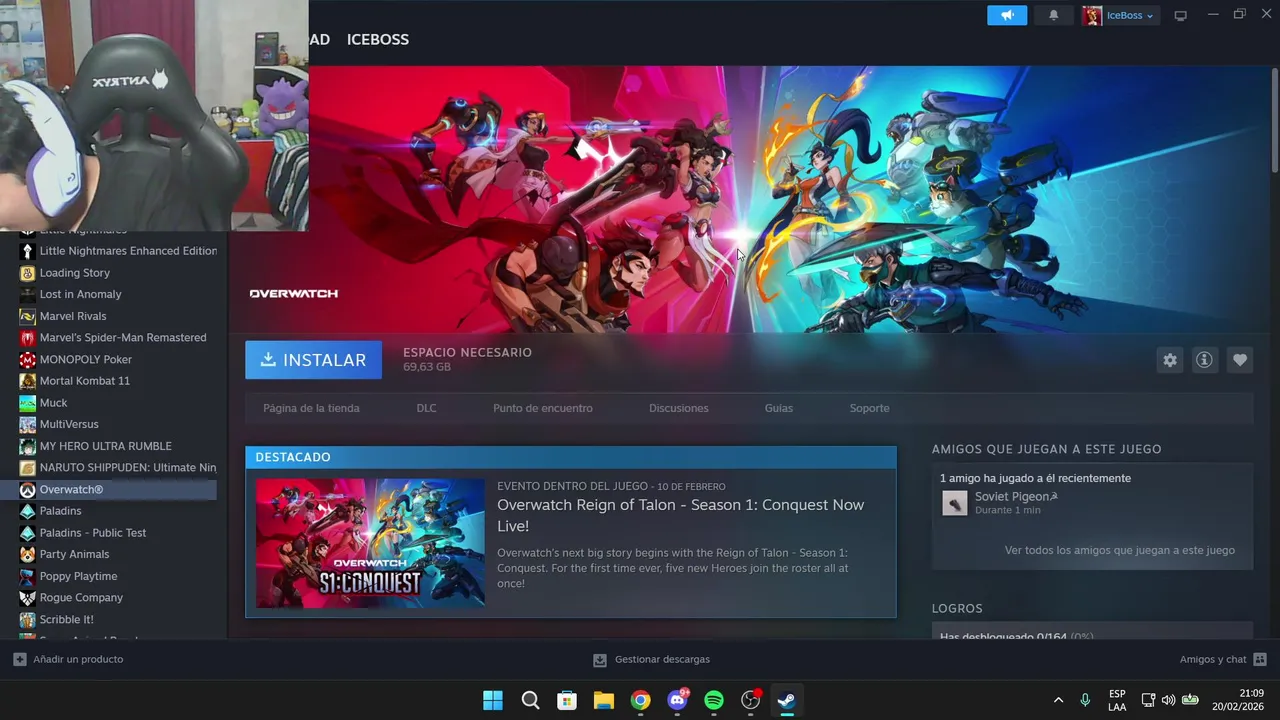Open the Reign of Talon event title

pos(681,515)
